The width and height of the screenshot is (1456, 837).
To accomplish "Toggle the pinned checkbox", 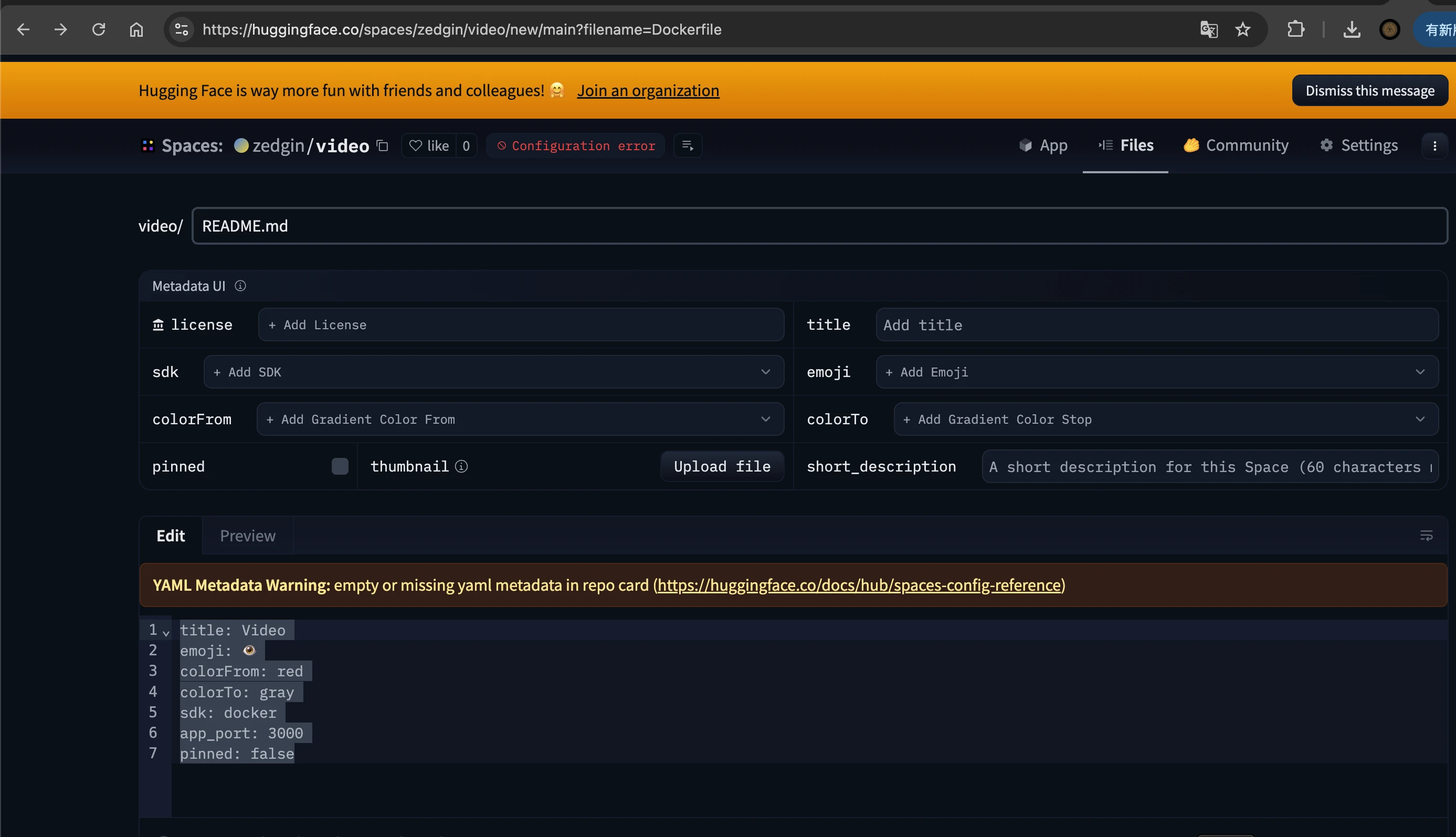I will click(x=340, y=466).
